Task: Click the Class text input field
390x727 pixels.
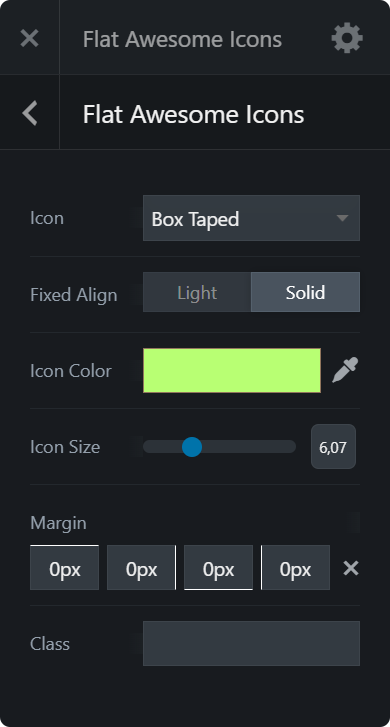Action: pos(251,644)
